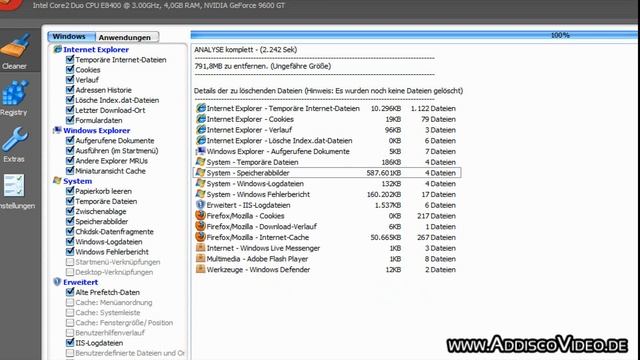Toggle Adressen Historie checkbox
Screen dimensions: 640x360
point(70,90)
